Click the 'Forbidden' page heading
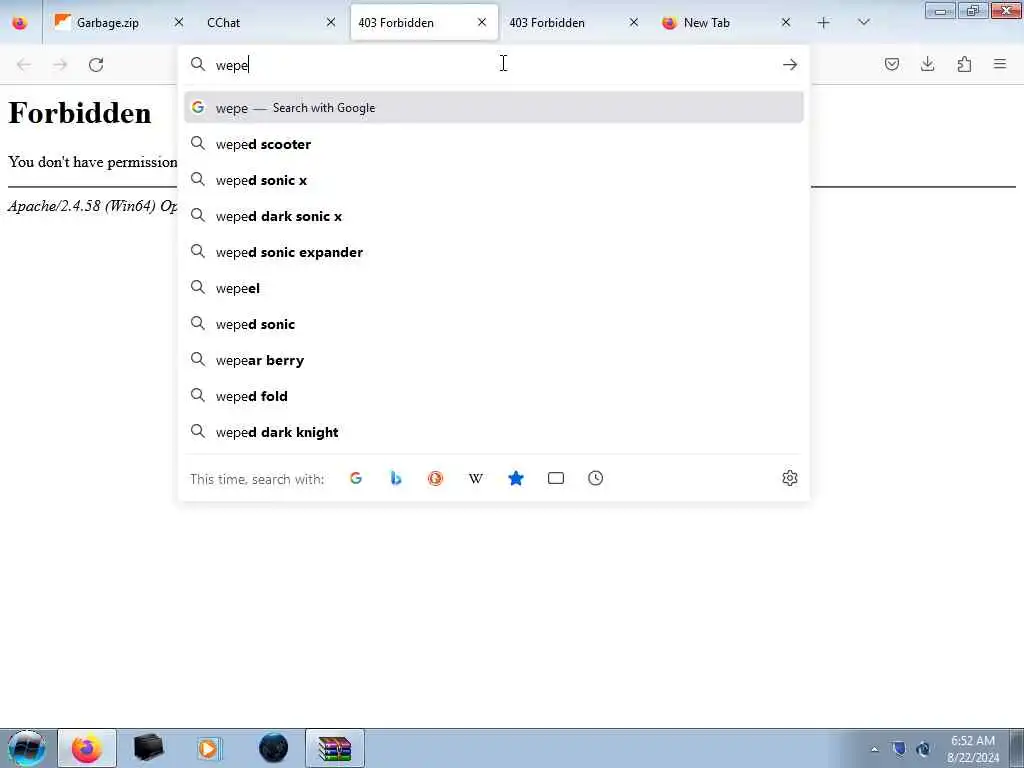This screenshot has width=1024, height=768. point(80,113)
